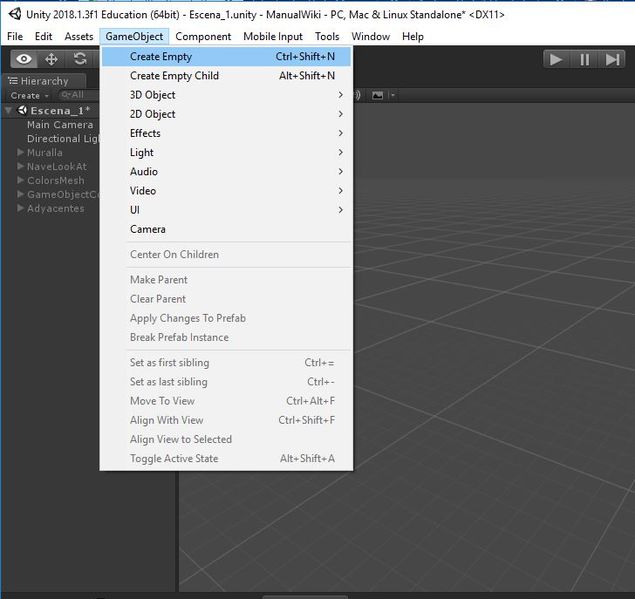635x599 pixels.
Task: Click Move To View entry
Action: click(x=226, y=401)
